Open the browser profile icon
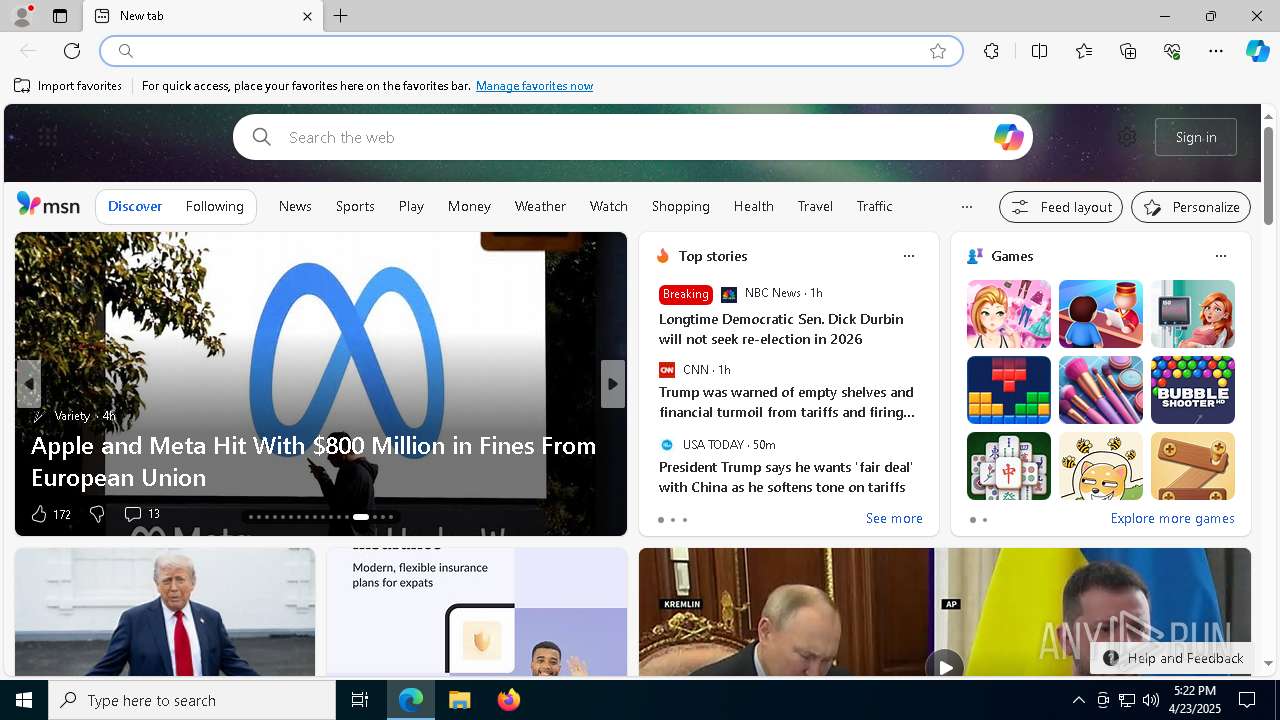Screen dimensions: 1280x720 (x=22, y=15)
